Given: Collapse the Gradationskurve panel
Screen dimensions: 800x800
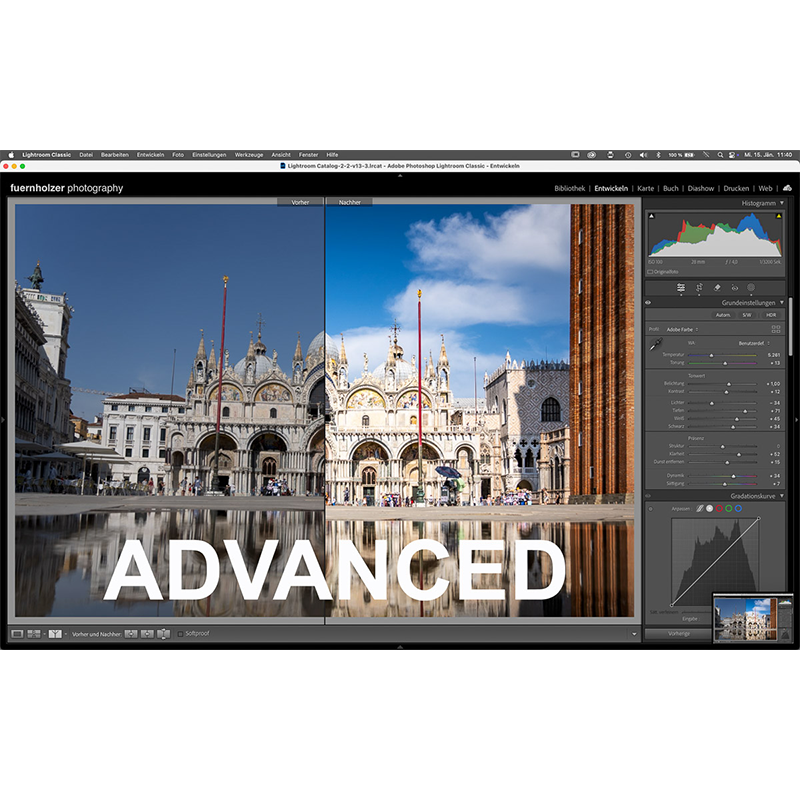Looking at the screenshot, I should pos(781,495).
